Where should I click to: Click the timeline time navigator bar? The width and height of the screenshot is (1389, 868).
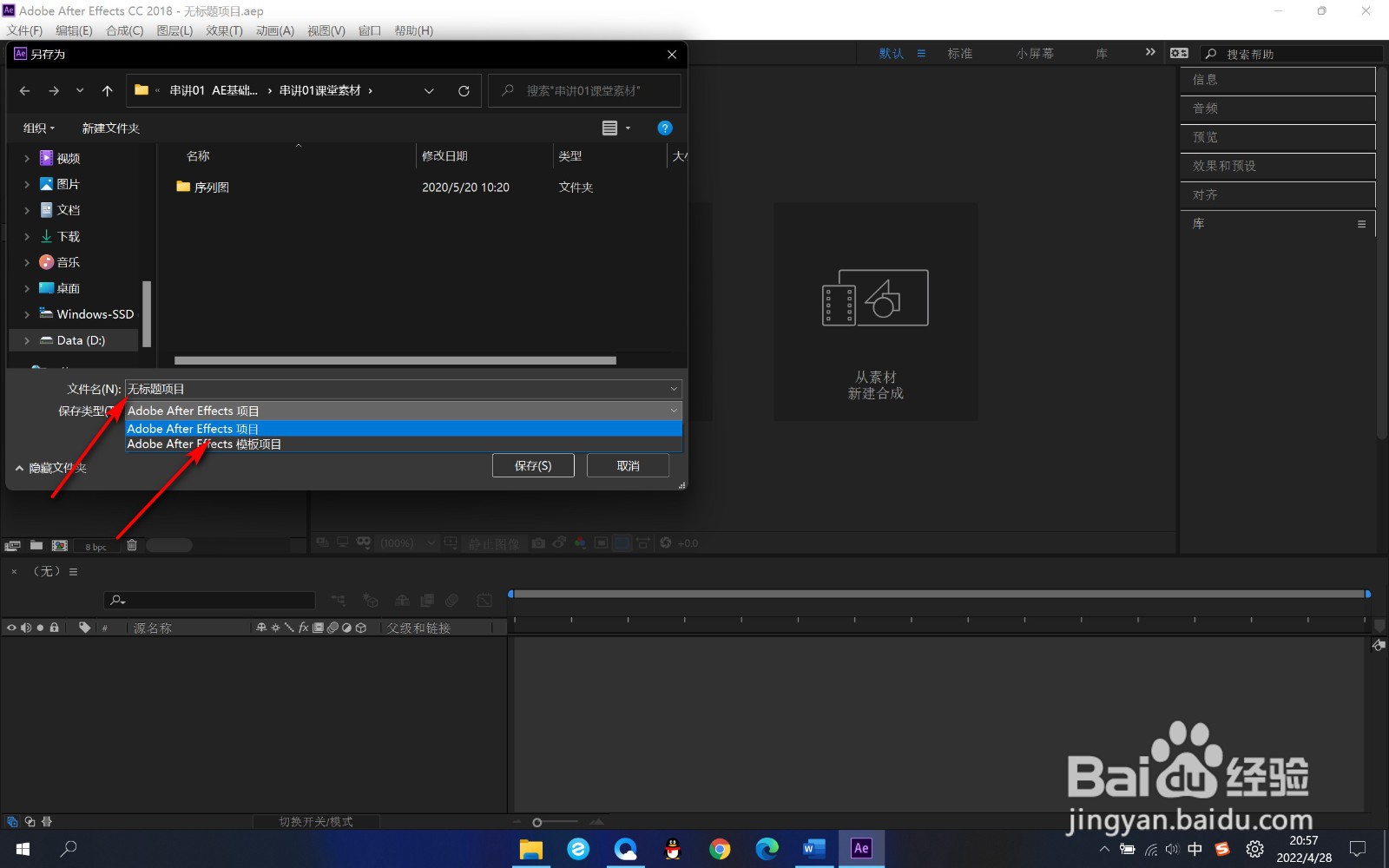[938, 594]
